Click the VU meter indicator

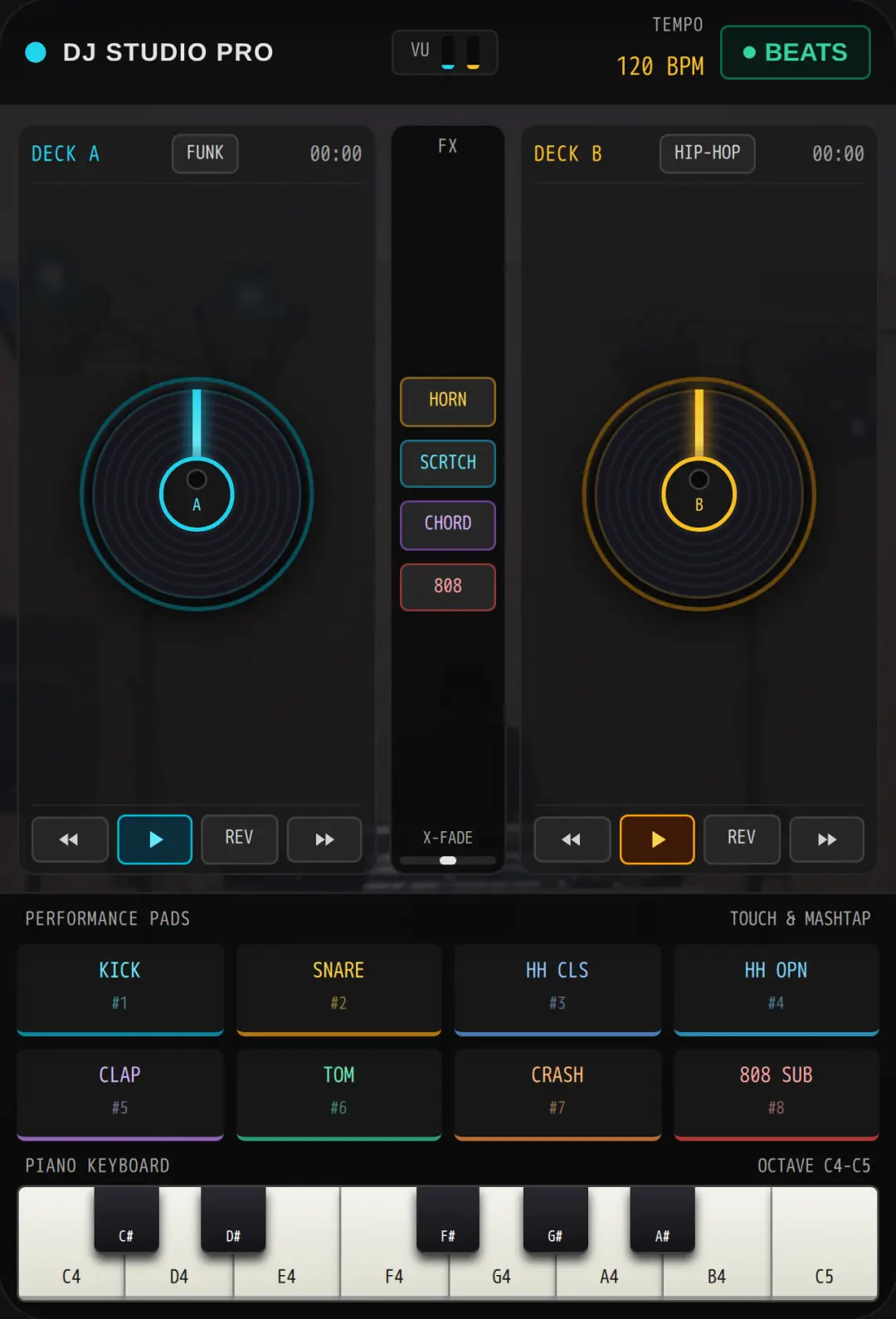445,52
